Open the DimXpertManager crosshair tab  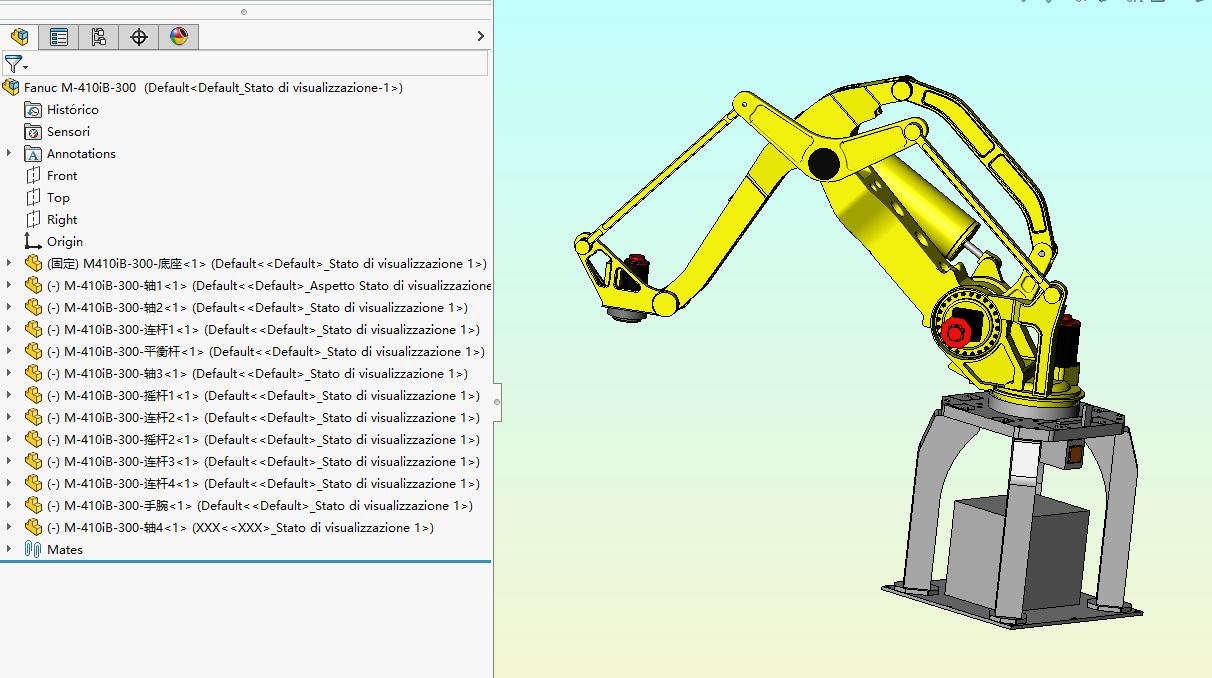[139, 37]
